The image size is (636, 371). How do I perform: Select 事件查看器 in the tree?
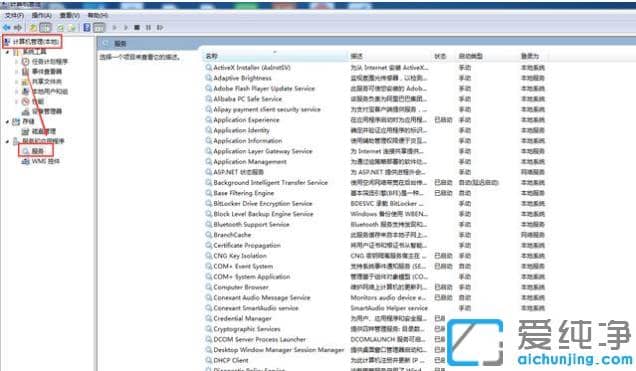[47, 71]
